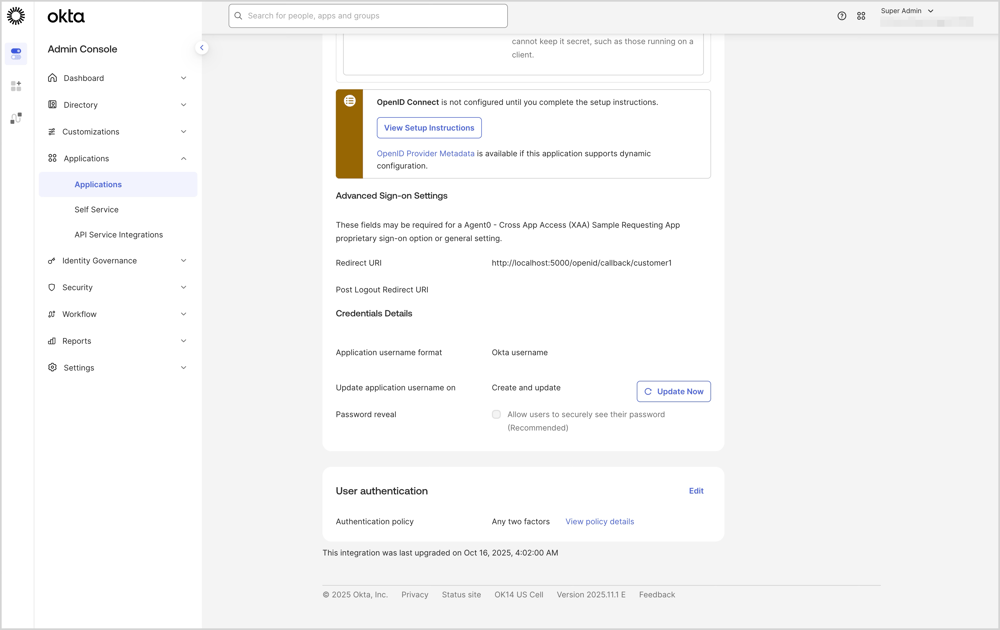
Task: Click the integrations icon in the left rail
Action: [15, 117]
